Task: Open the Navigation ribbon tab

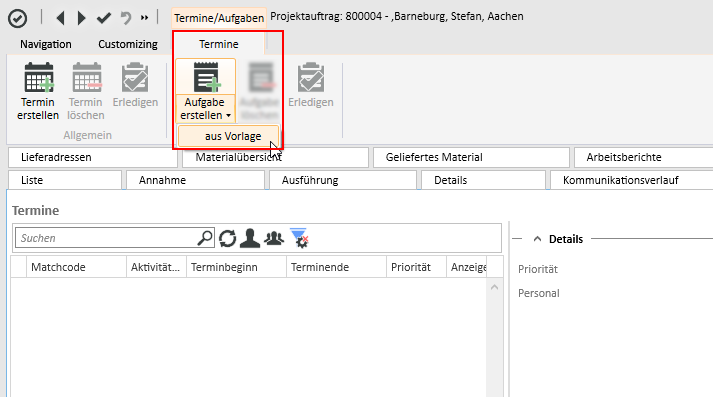Action: (45, 44)
